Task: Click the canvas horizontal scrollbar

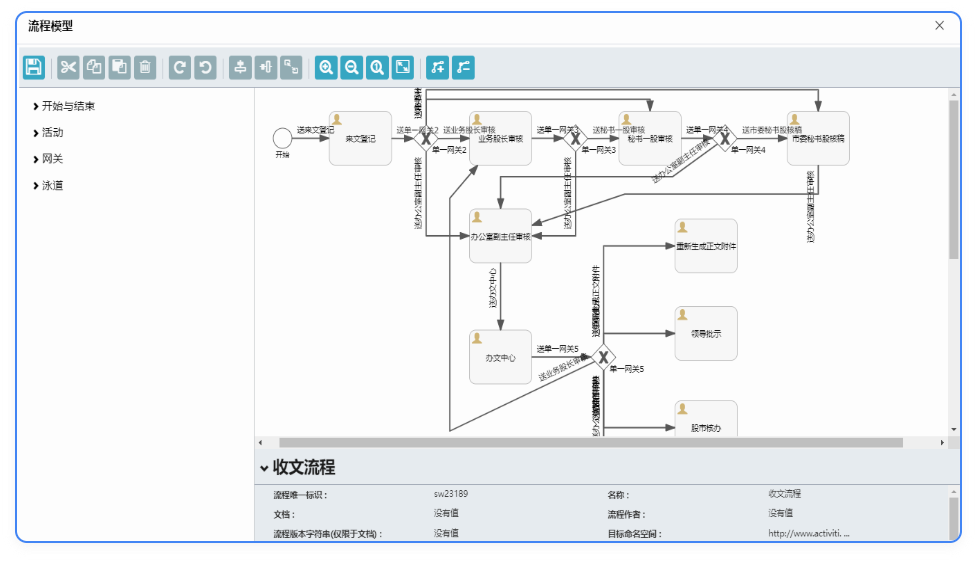Action: (x=590, y=442)
